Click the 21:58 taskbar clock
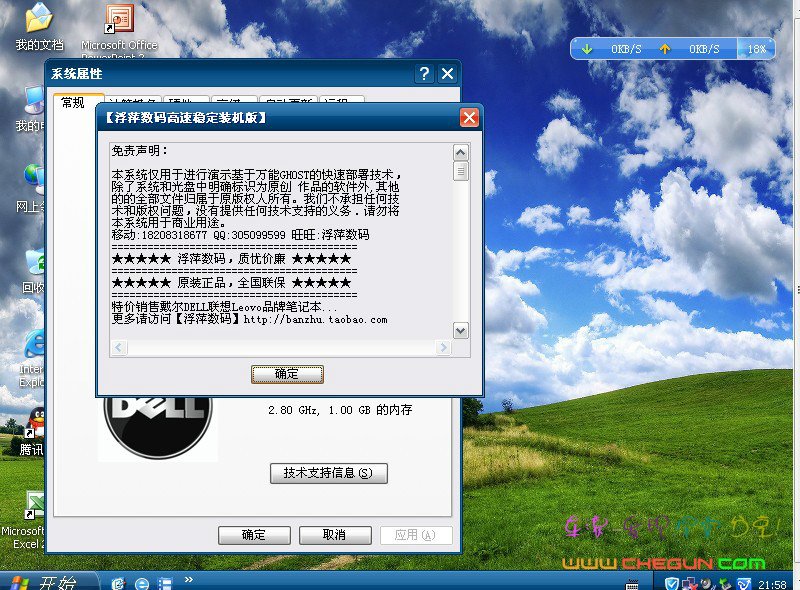800x590 pixels. pos(772,584)
